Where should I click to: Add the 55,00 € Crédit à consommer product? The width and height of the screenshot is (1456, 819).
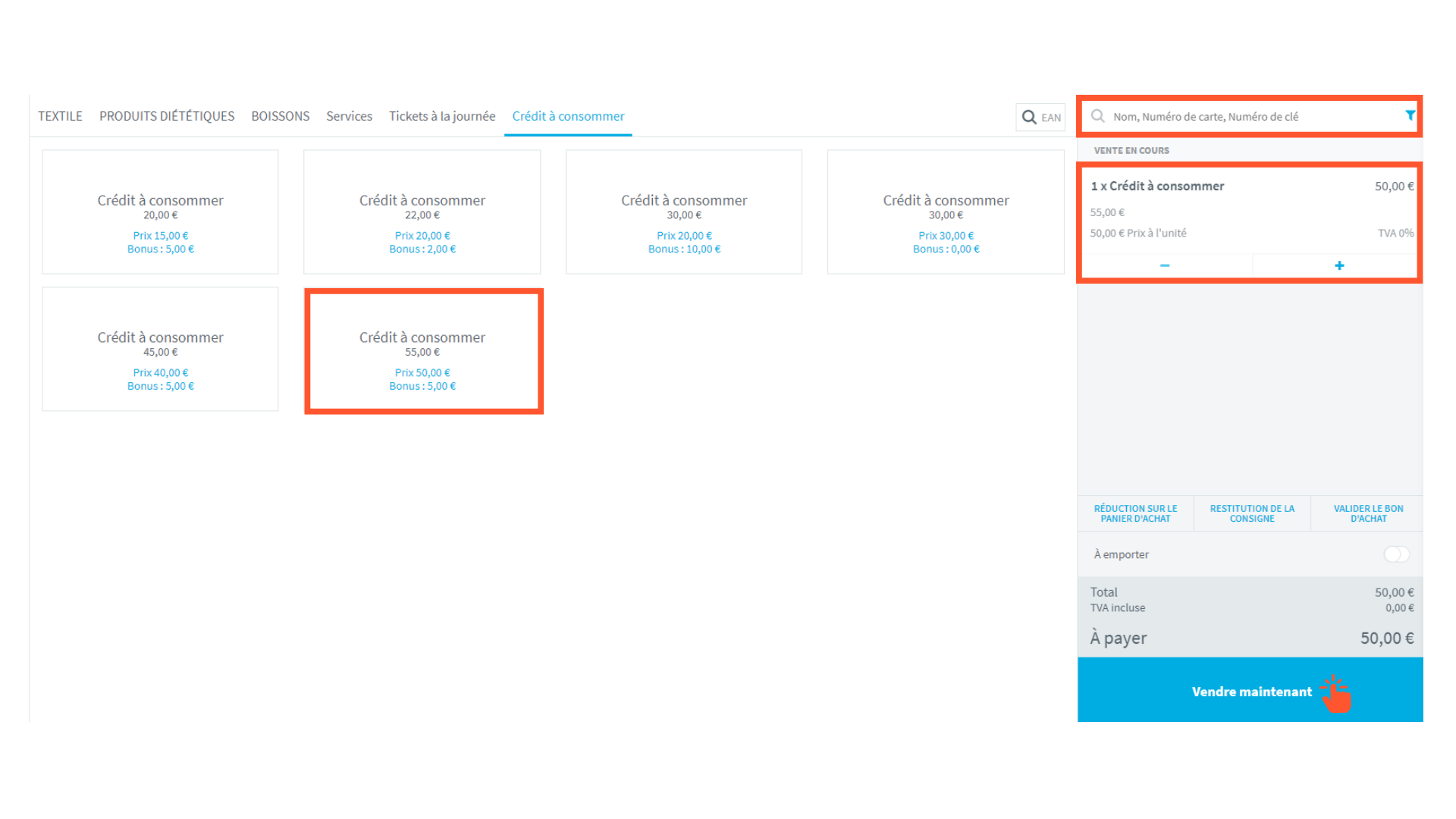pos(423,350)
